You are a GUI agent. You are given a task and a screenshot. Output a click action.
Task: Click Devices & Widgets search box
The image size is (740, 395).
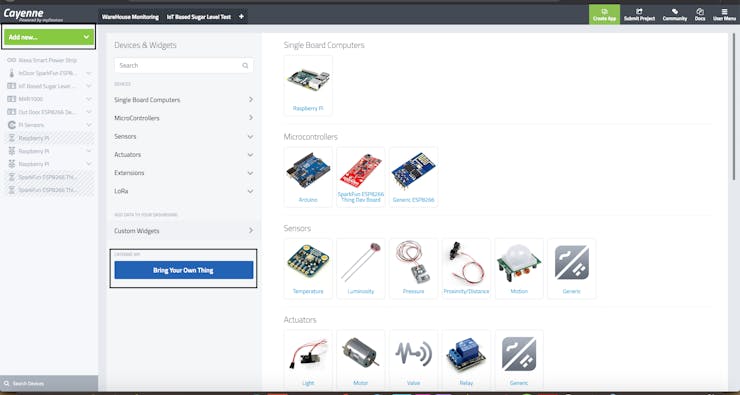pos(184,66)
